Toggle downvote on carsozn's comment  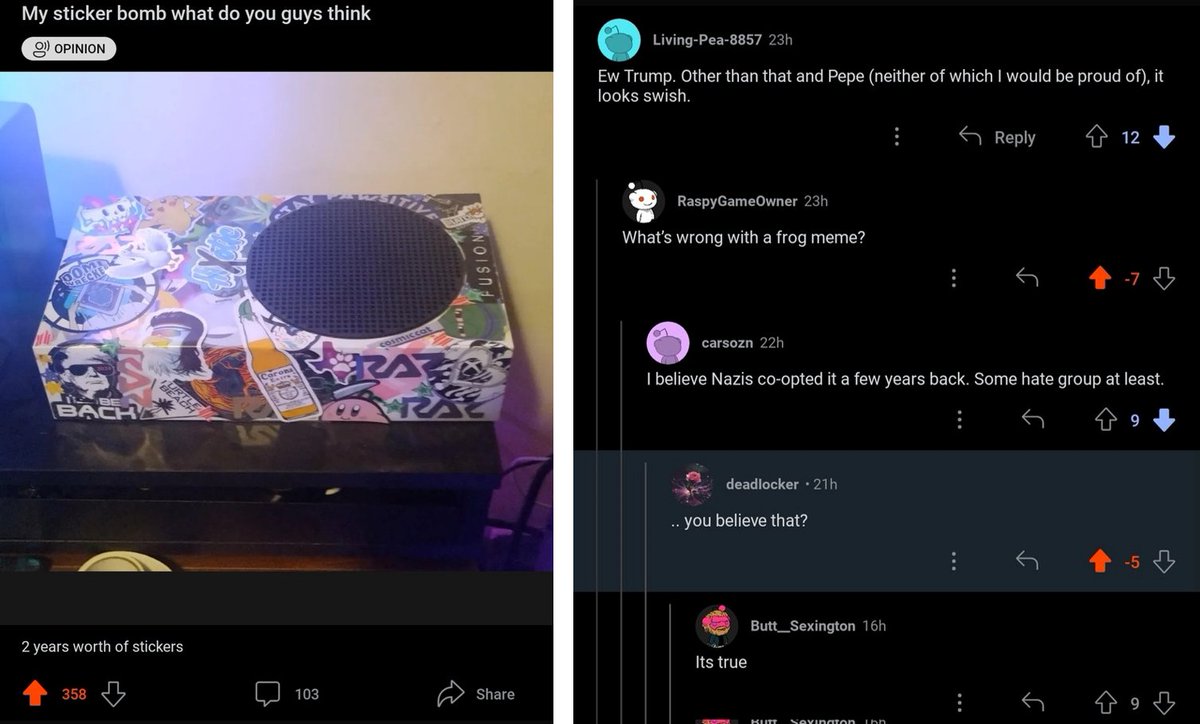[x=1163, y=421]
